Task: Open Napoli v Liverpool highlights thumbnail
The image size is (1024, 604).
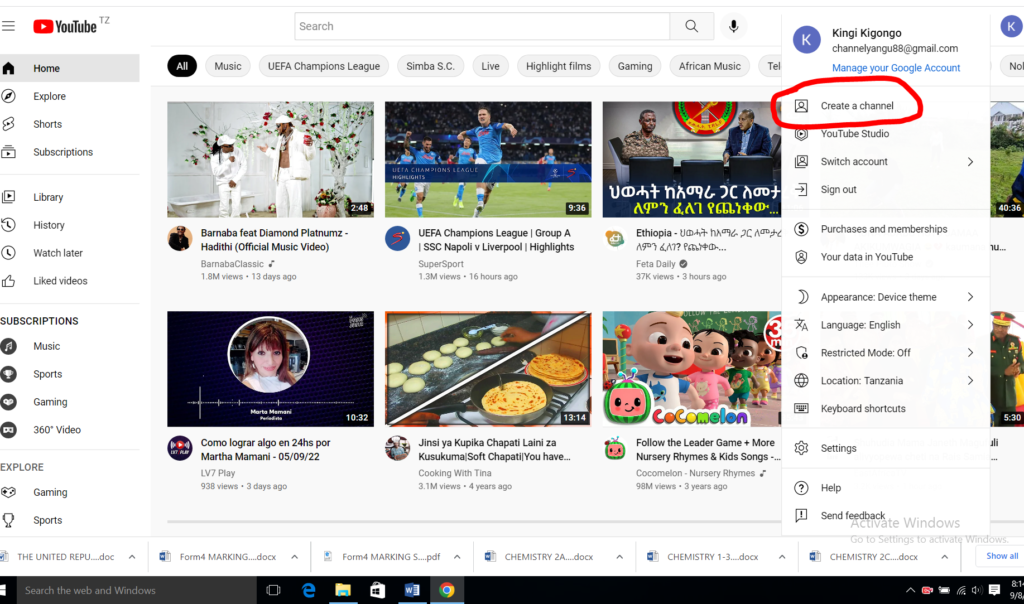Action: pos(488,159)
